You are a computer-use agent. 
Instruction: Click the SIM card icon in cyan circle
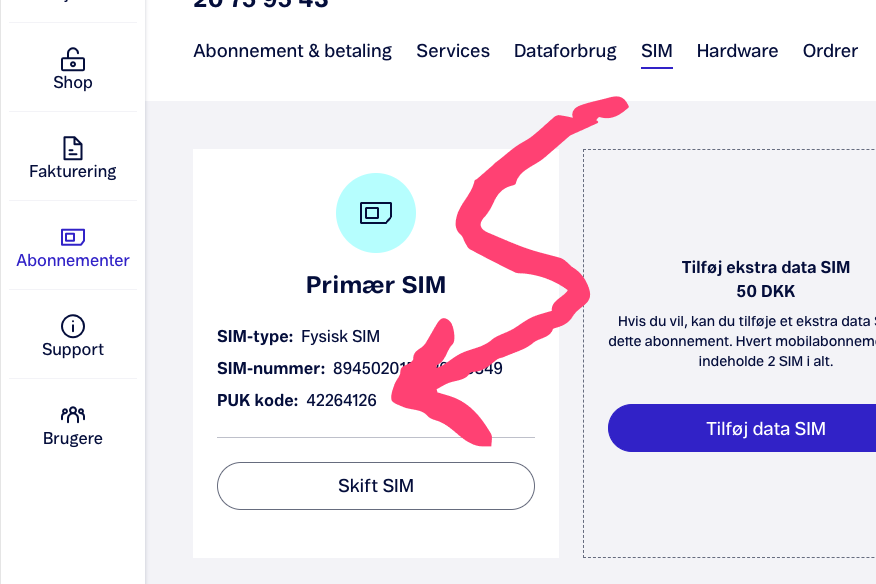376,213
